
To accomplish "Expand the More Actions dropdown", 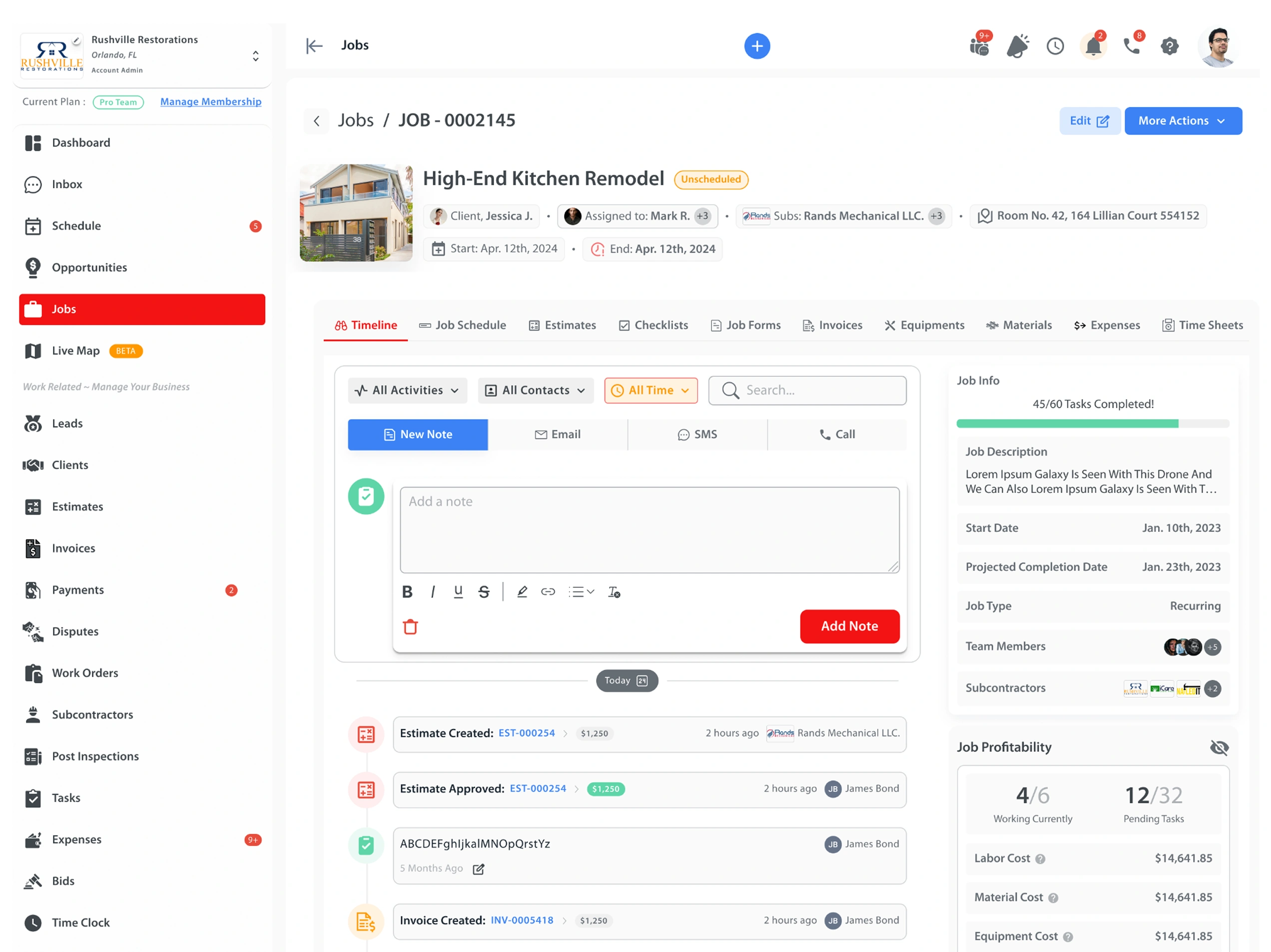I will point(1183,121).
